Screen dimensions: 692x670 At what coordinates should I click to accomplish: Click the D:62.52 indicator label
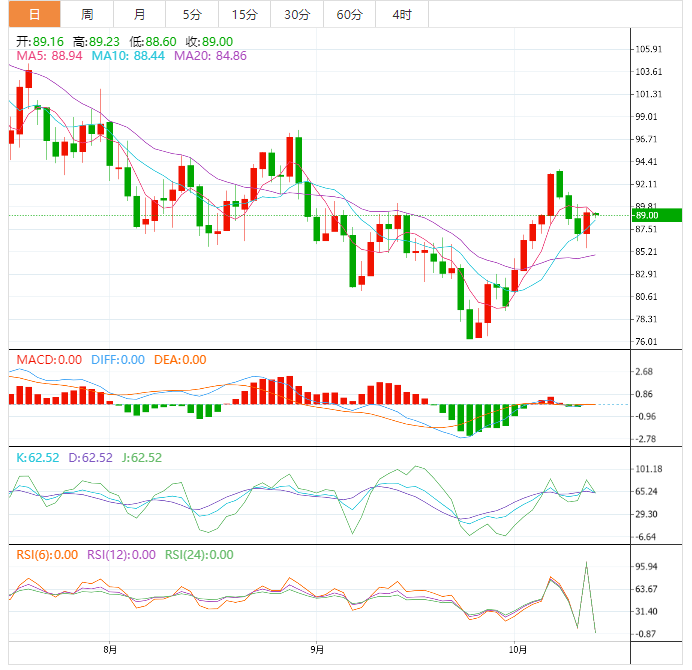[x=90, y=458]
